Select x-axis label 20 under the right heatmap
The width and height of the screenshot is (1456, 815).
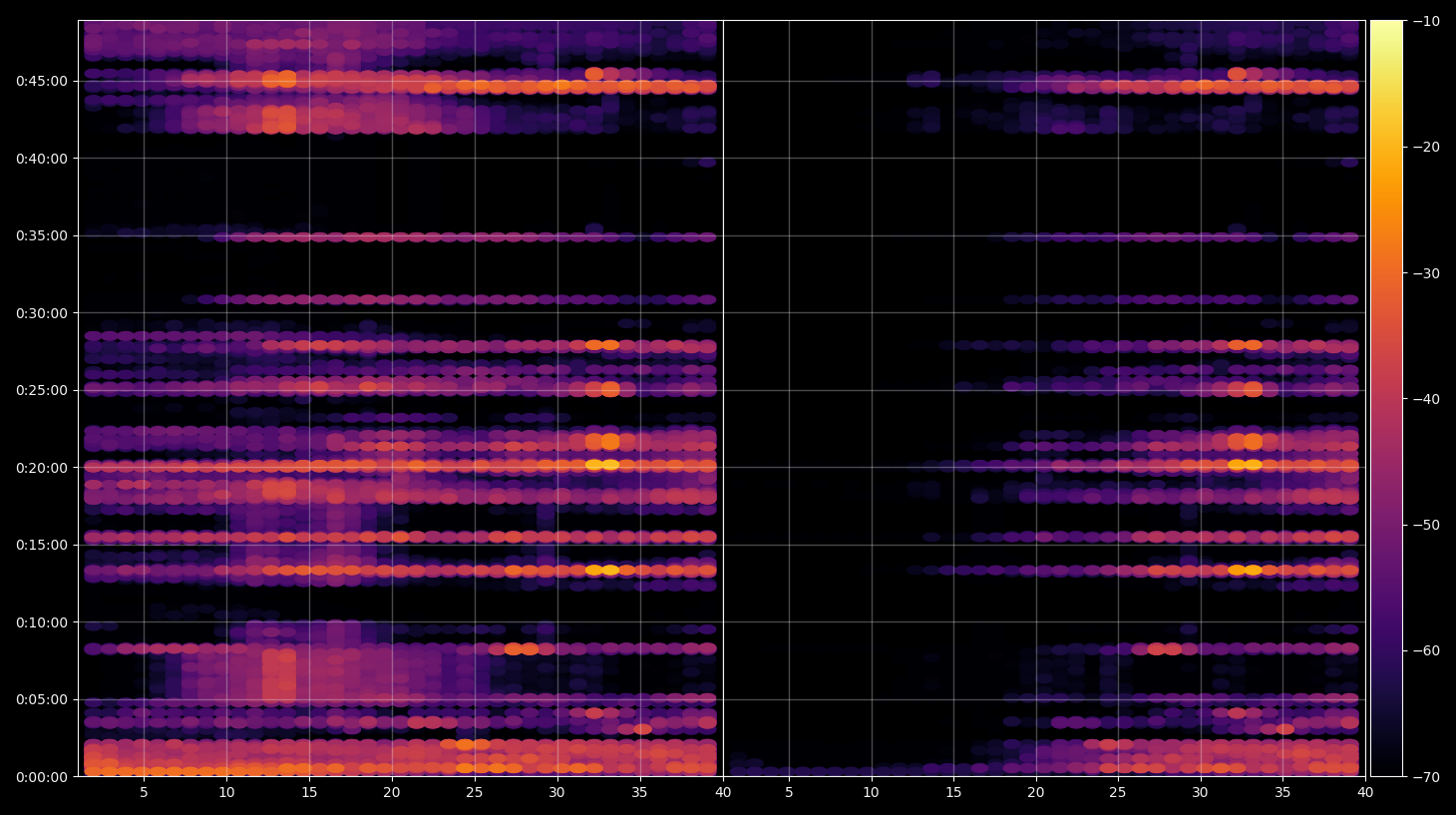pyautogui.click(x=1036, y=793)
